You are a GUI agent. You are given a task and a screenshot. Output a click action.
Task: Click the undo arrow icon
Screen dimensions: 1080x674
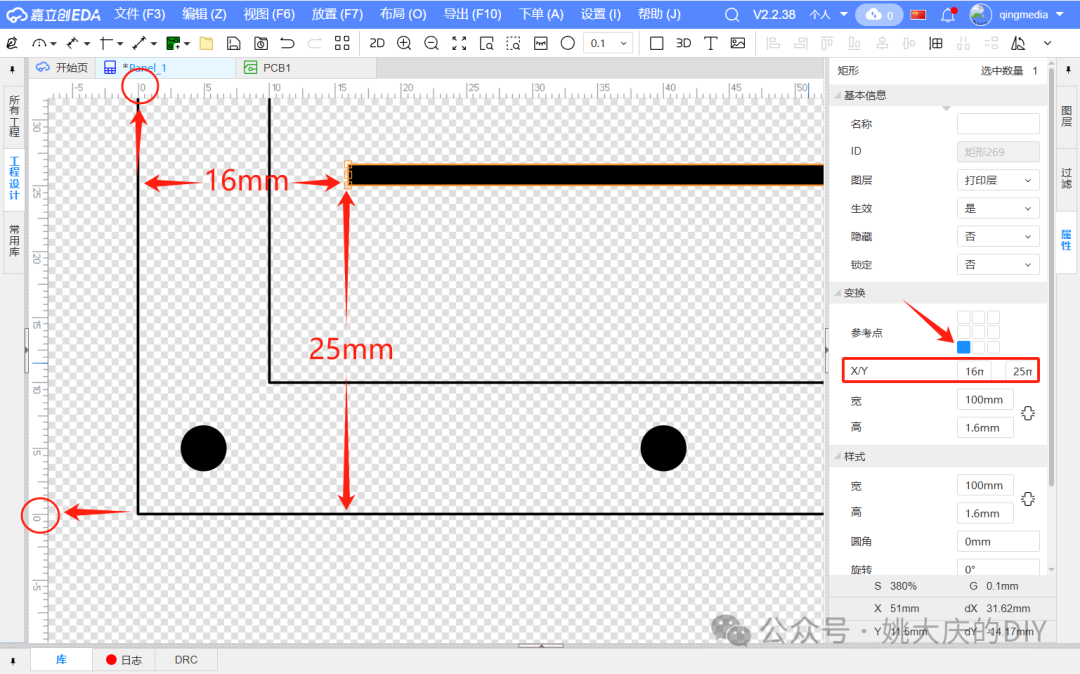(287, 43)
